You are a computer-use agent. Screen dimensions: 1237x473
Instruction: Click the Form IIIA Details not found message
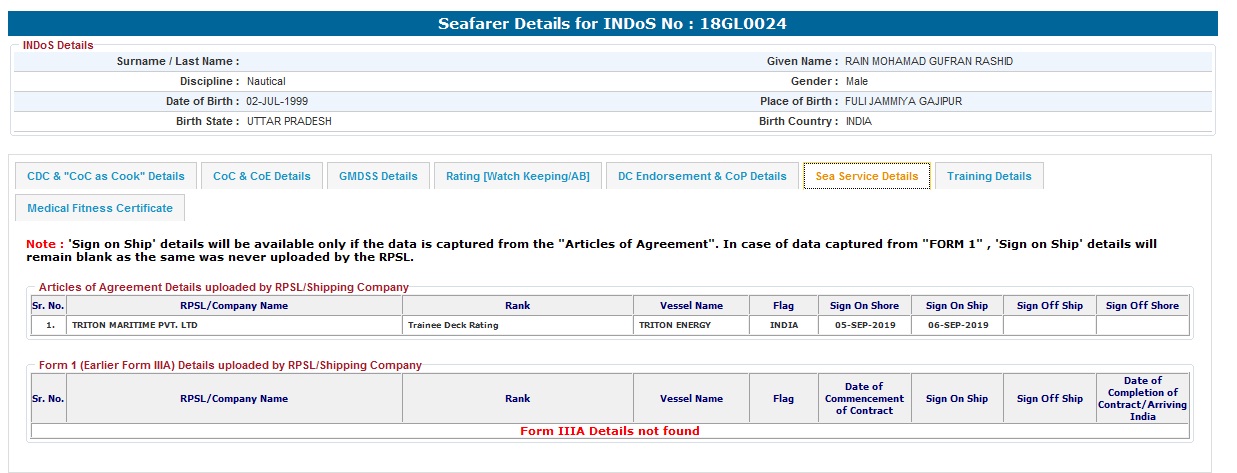(x=610, y=431)
